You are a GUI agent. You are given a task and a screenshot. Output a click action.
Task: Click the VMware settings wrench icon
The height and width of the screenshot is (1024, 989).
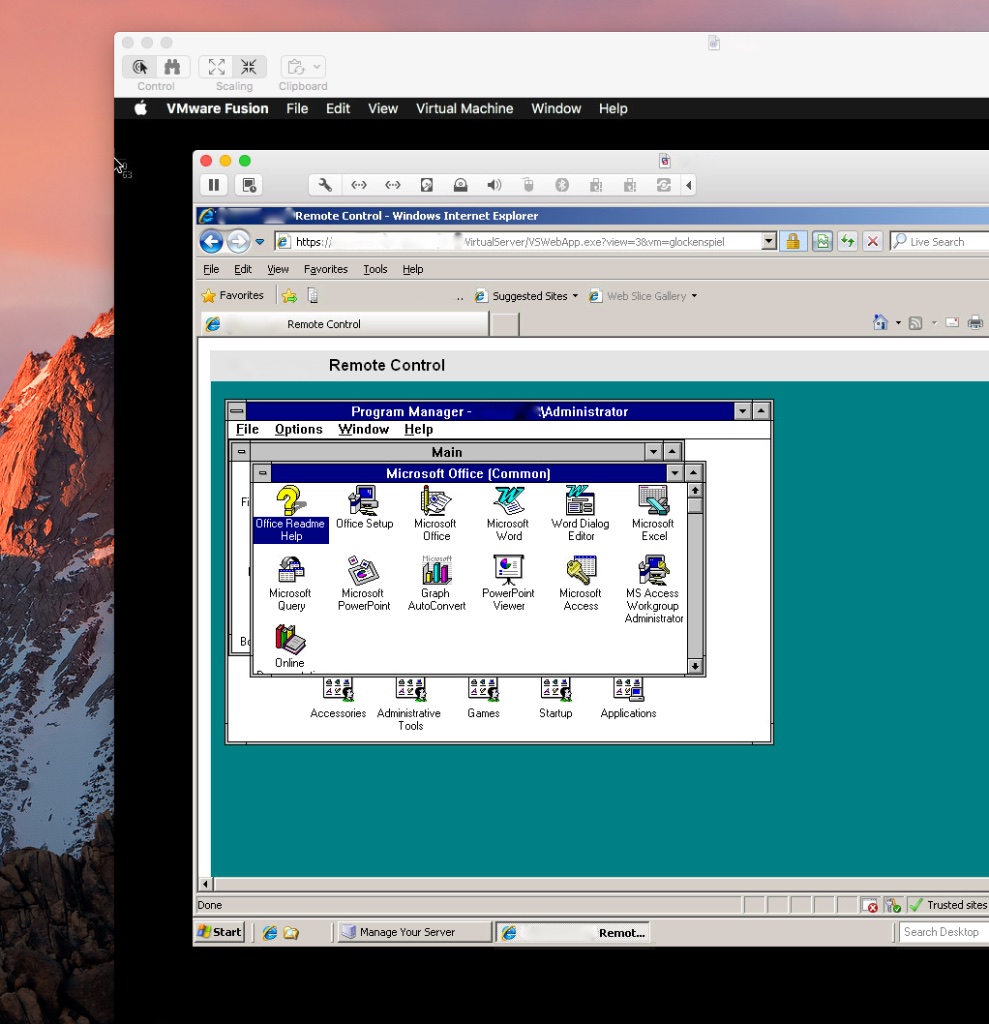[x=325, y=185]
